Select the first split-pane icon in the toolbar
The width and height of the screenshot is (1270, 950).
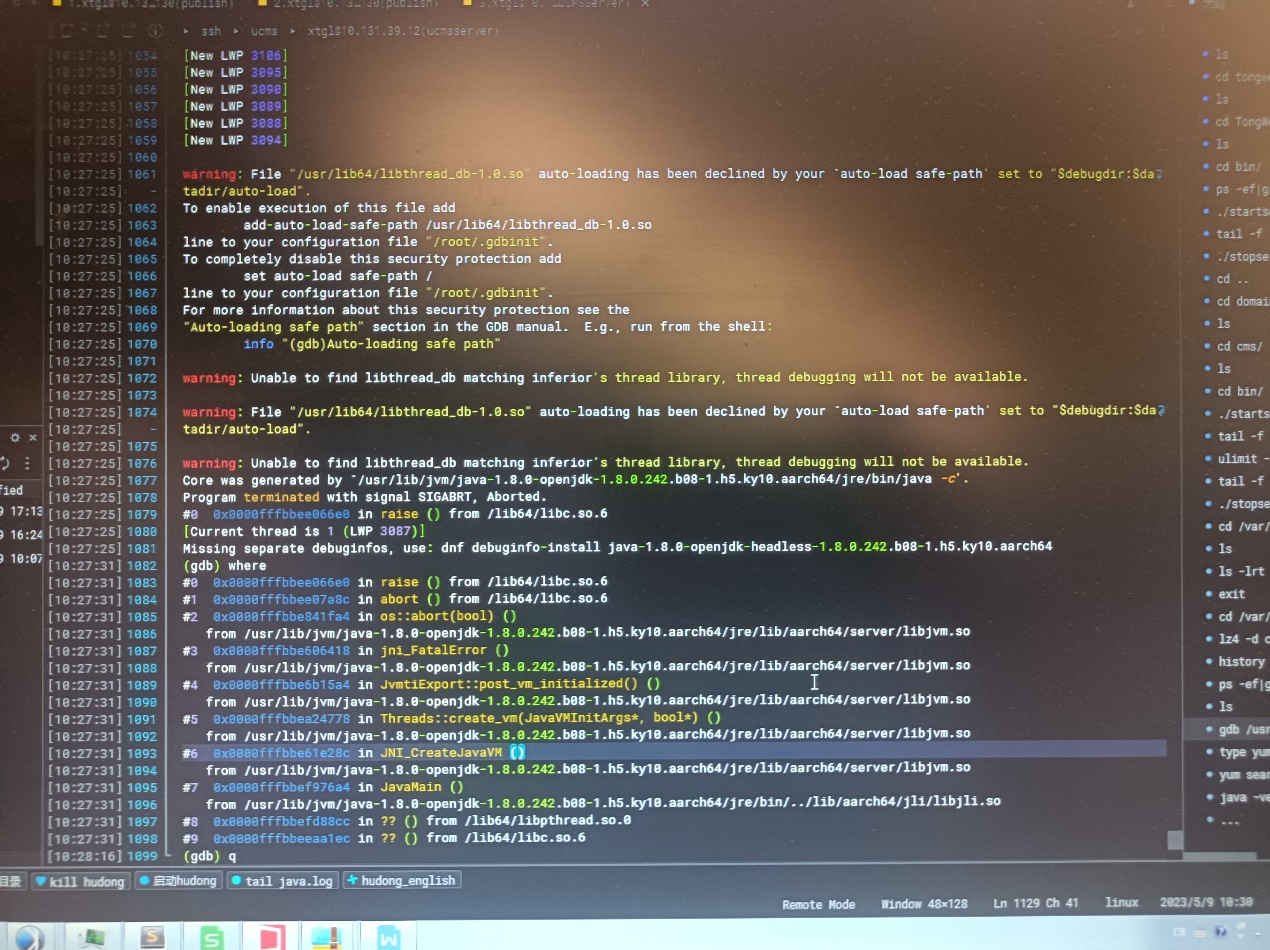coord(67,30)
